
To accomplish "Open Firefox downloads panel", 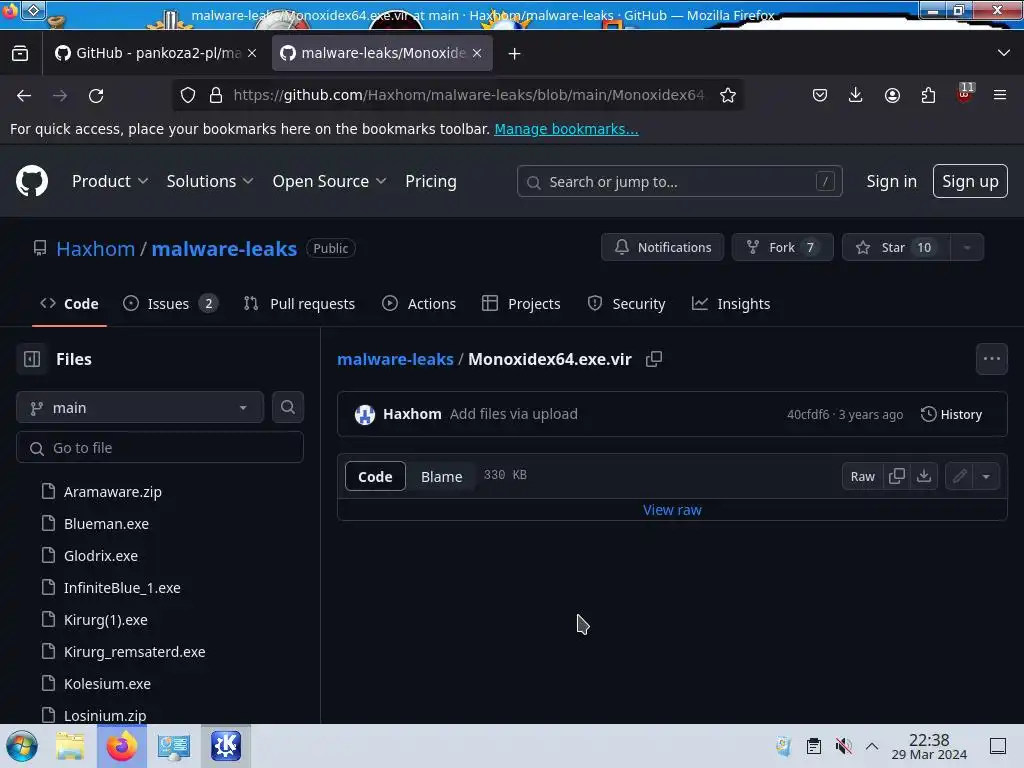I will coord(856,95).
